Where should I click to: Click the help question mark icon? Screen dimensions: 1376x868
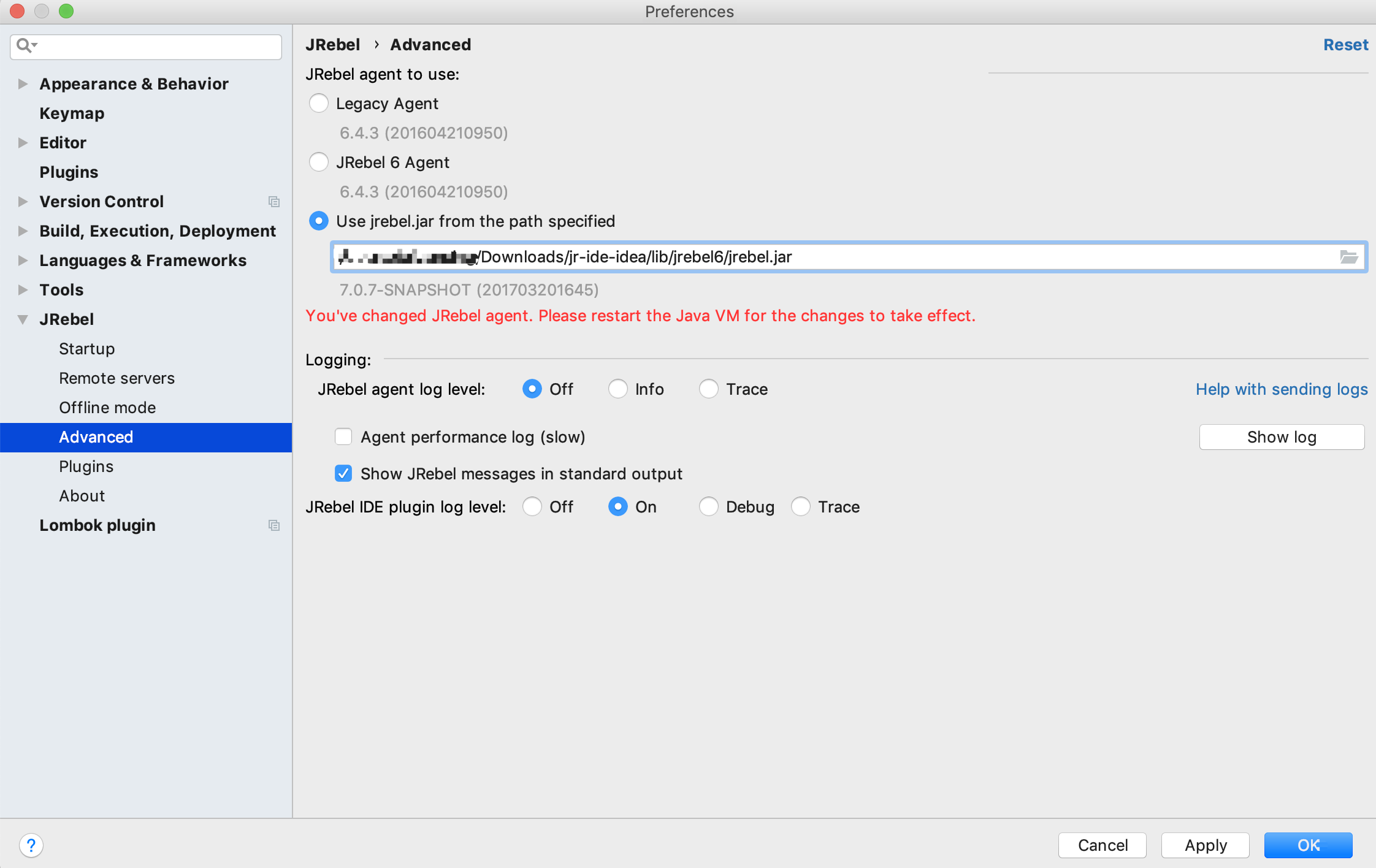[x=32, y=845]
